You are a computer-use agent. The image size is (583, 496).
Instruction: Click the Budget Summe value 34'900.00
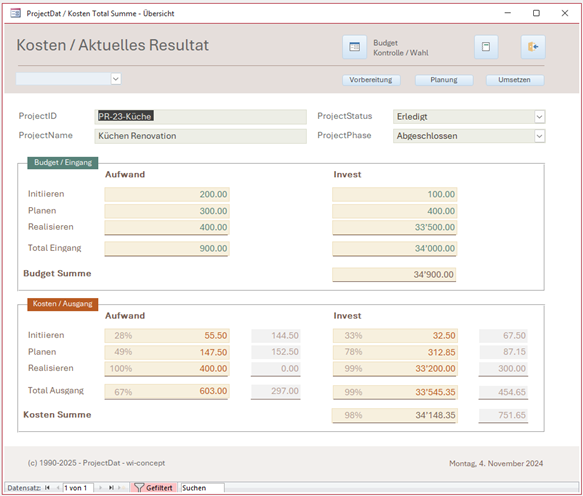point(394,275)
